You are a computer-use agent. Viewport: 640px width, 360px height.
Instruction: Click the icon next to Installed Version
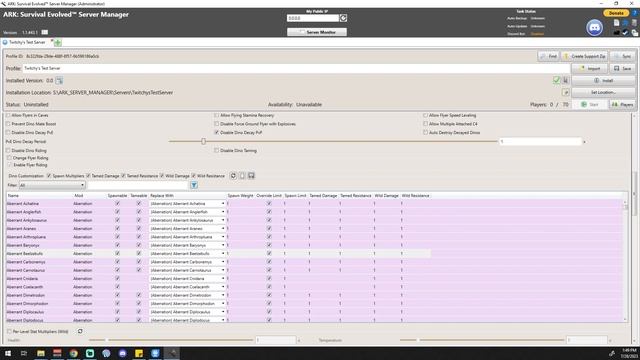59,80
